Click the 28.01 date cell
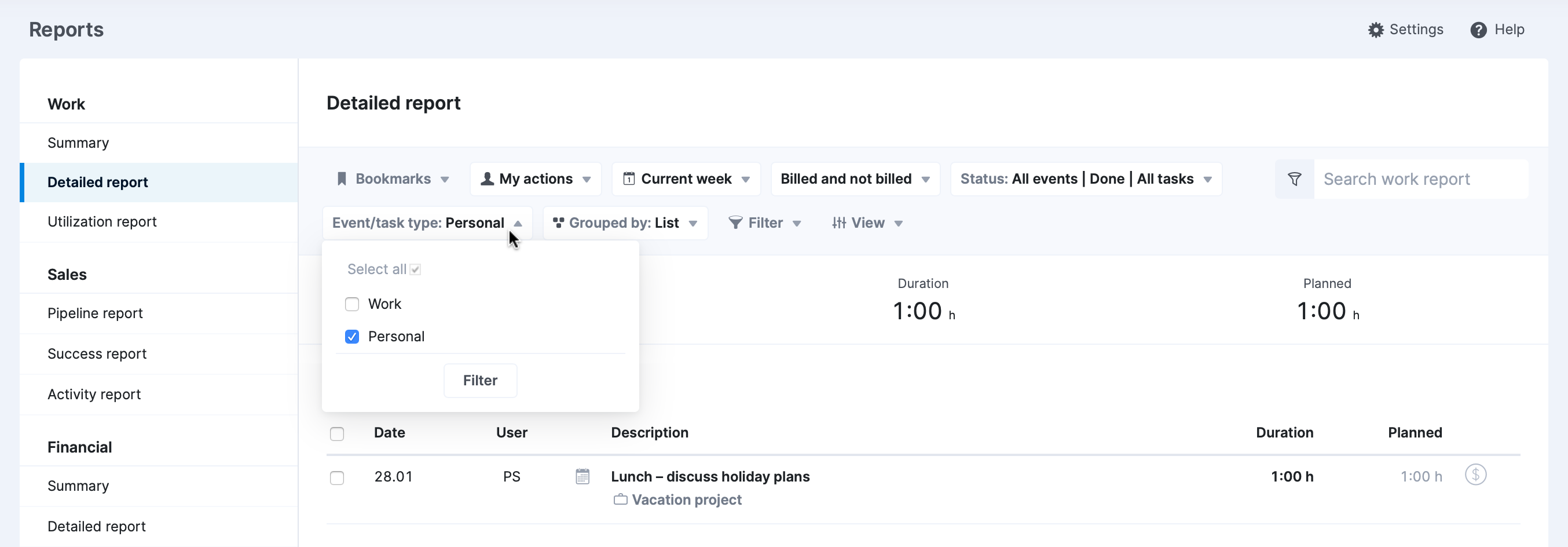 pos(393,476)
